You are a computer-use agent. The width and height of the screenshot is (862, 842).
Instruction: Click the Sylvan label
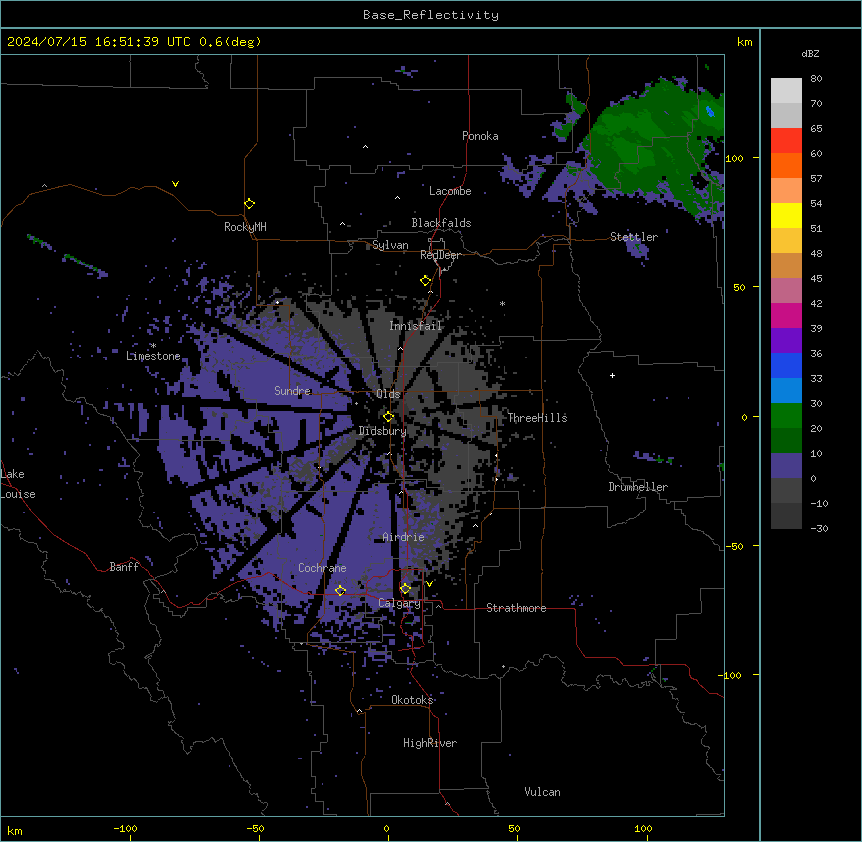coord(390,245)
